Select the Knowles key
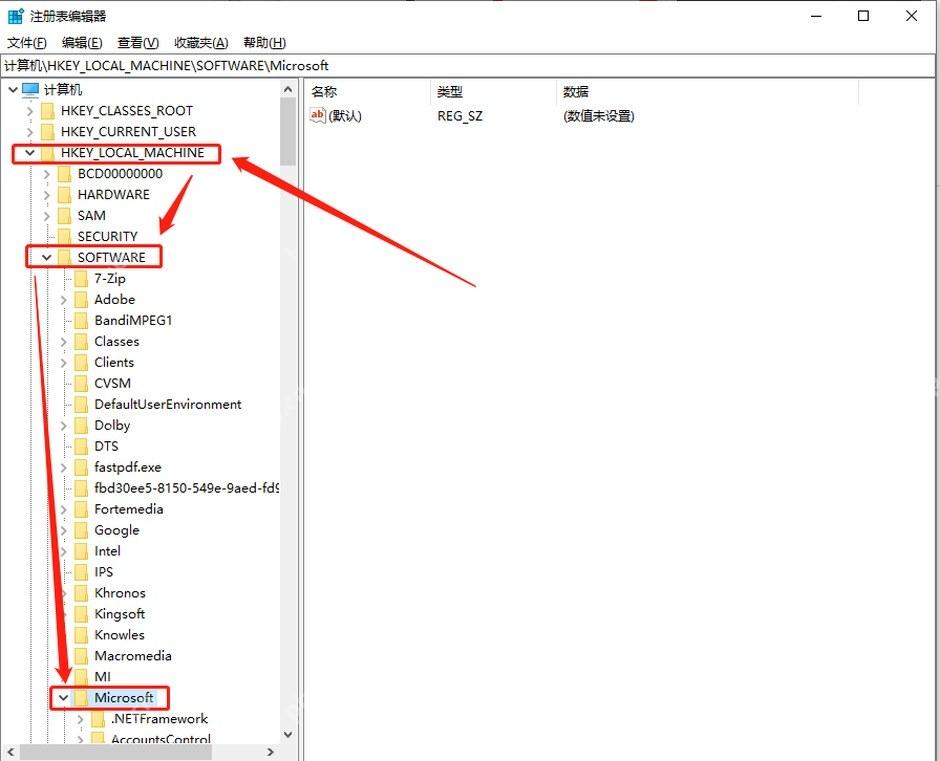This screenshot has height=761, width=940. pos(119,634)
